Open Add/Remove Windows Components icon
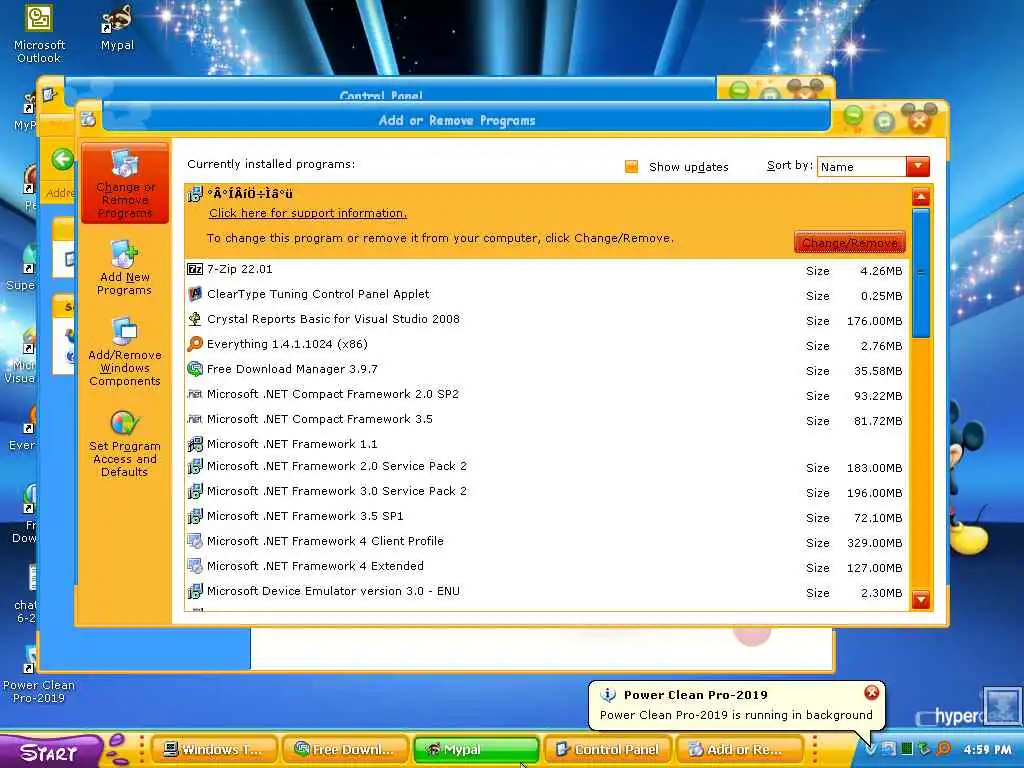Viewport: 1024px width, 768px height. (x=124, y=331)
